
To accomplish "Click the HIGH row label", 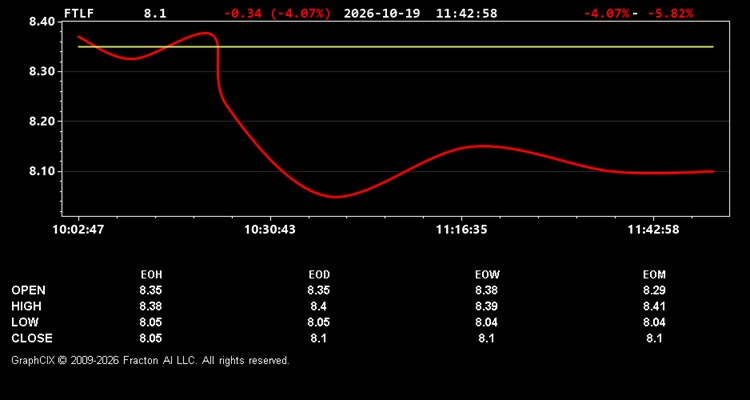I will pyautogui.click(x=26, y=306).
